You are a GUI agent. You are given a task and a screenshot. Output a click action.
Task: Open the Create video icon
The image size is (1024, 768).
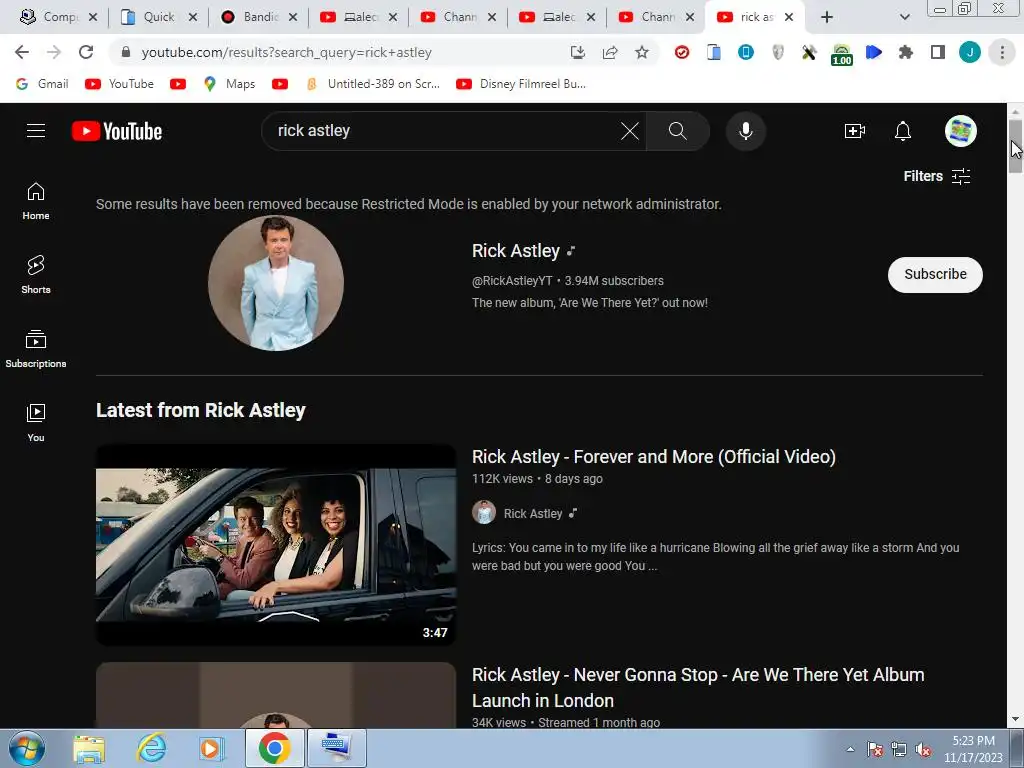click(x=854, y=131)
